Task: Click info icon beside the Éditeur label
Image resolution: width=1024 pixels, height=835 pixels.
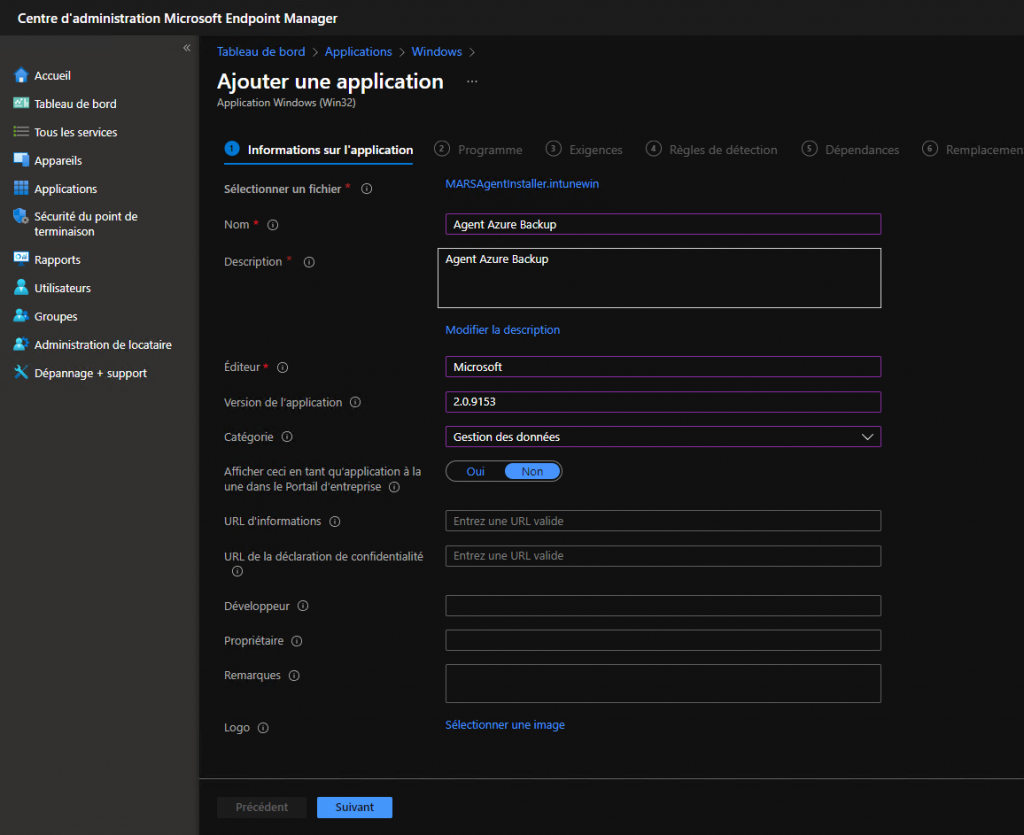Action: (x=283, y=368)
